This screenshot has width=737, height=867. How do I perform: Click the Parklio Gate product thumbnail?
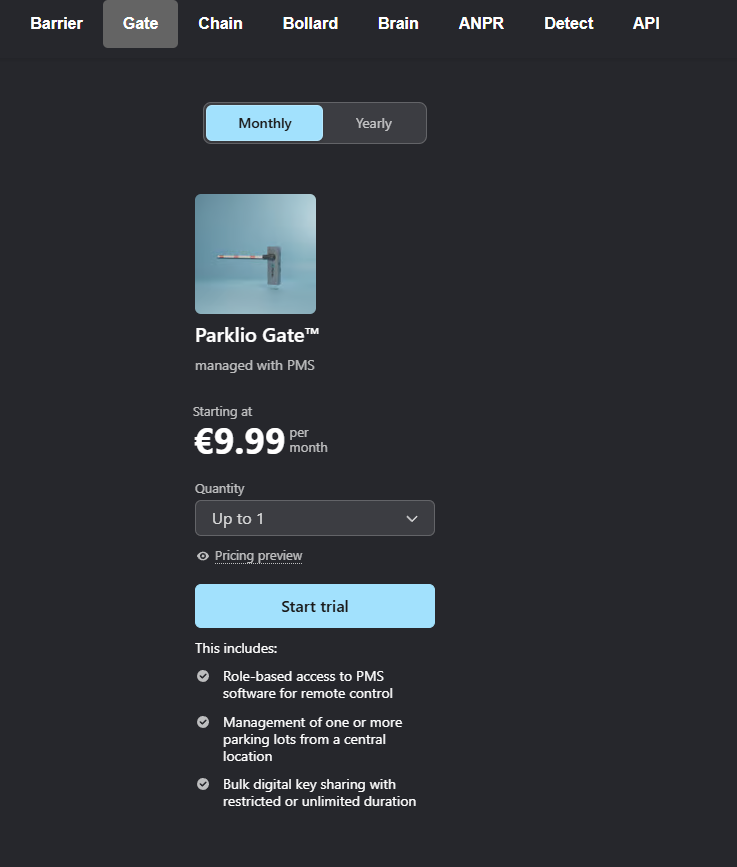pyautogui.click(x=255, y=254)
